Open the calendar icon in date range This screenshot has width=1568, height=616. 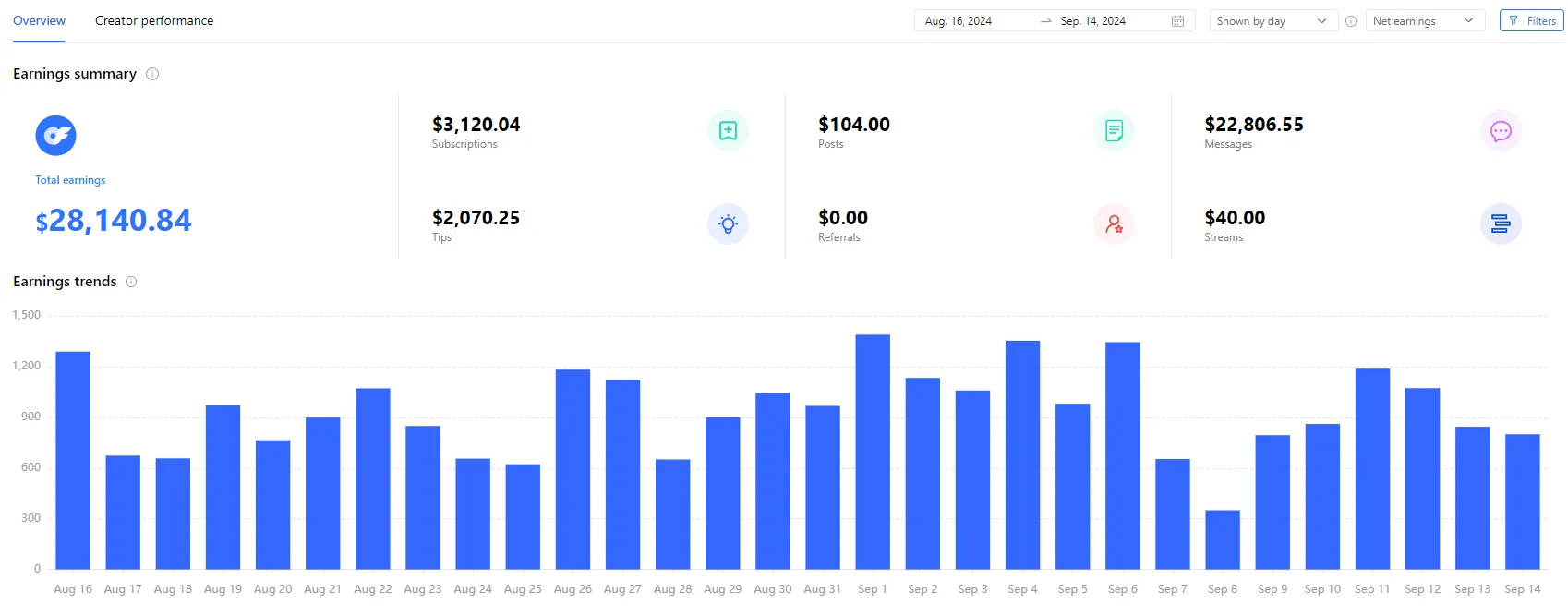pyautogui.click(x=1177, y=21)
